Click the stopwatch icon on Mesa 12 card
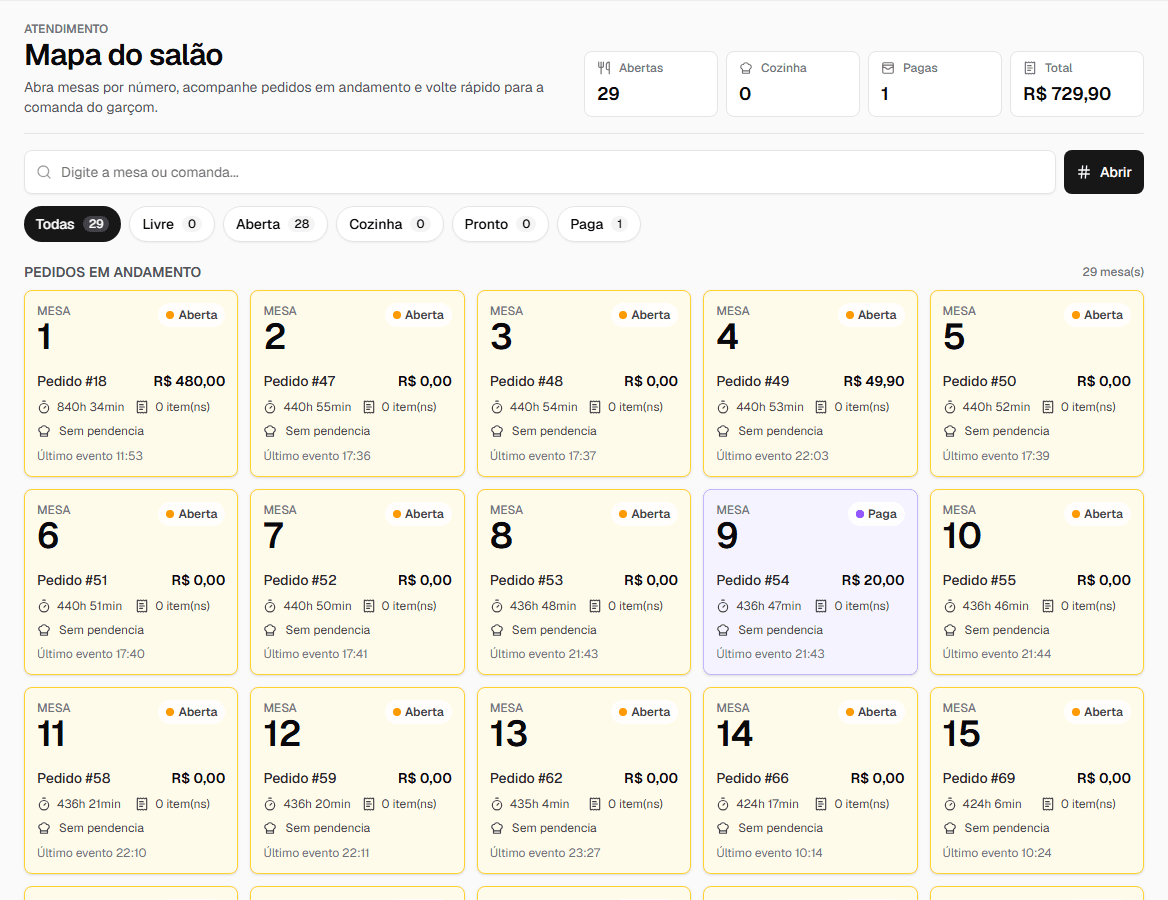The image size is (1168, 900). pyautogui.click(x=270, y=805)
